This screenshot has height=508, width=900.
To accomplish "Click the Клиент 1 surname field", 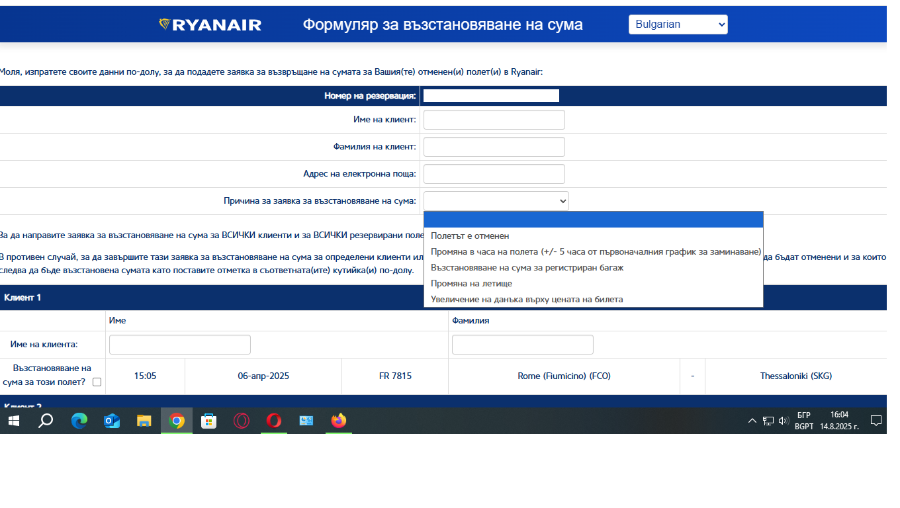I will (x=522, y=345).
